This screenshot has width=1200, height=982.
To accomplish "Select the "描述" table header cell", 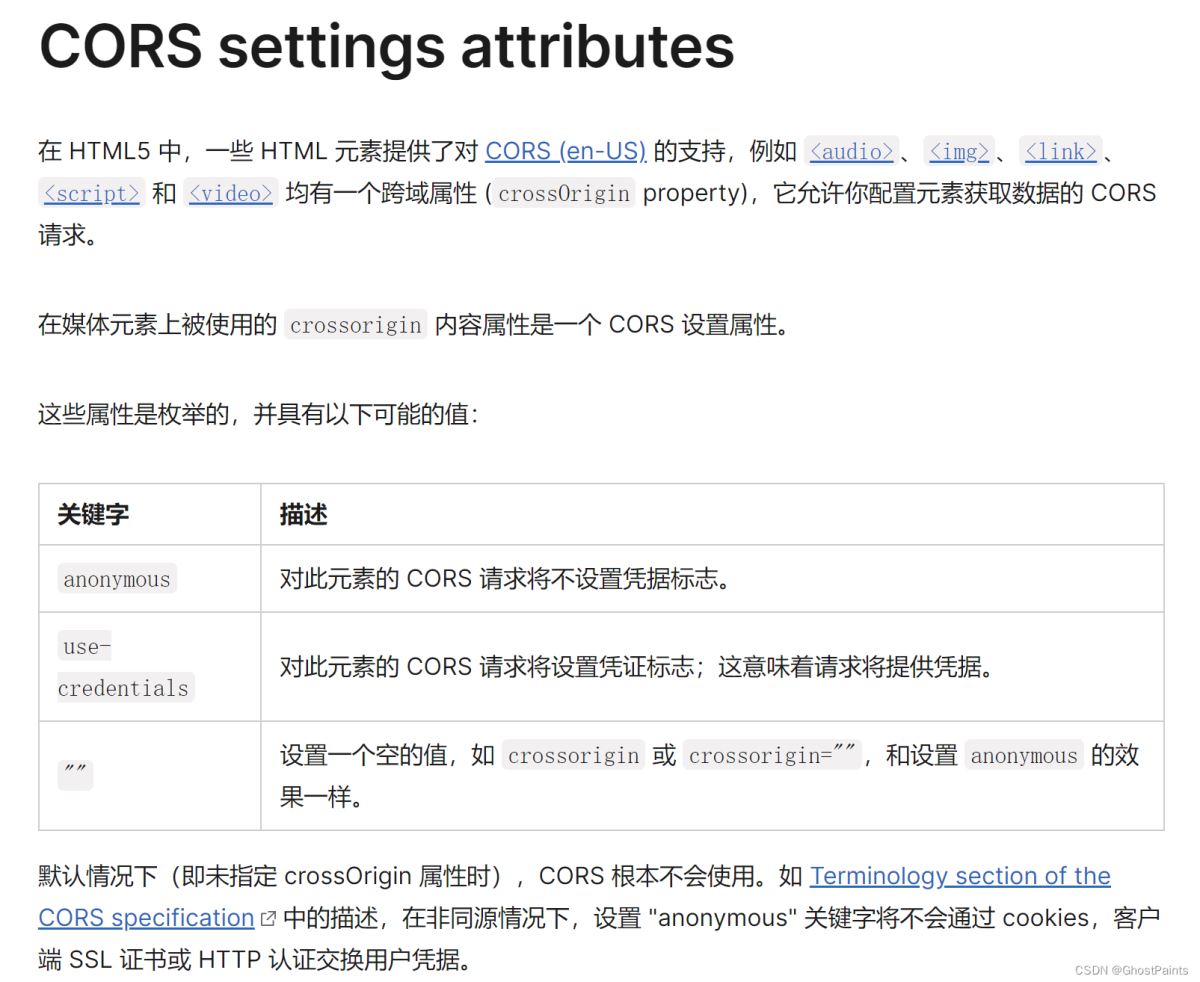I will pyautogui.click(x=712, y=515).
